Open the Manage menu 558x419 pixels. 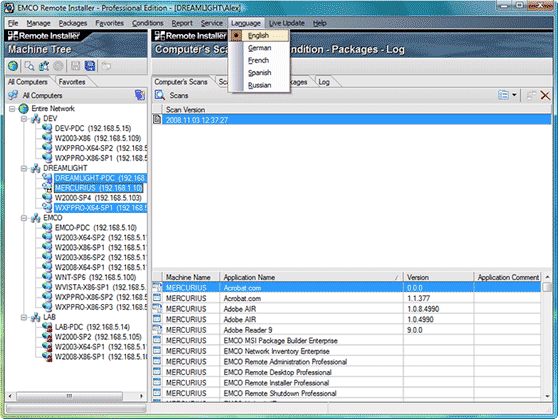point(38,23)
